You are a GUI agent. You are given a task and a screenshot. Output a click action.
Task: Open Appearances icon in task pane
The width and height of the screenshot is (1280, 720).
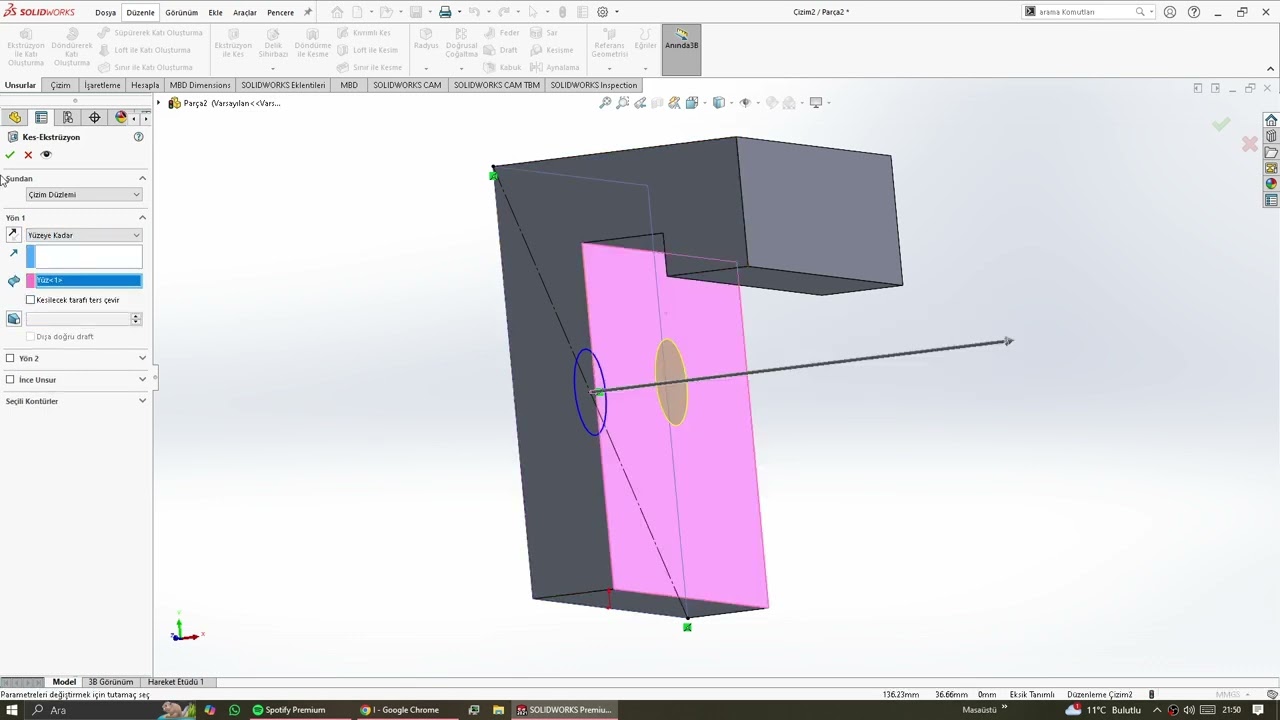(1271, 184)
